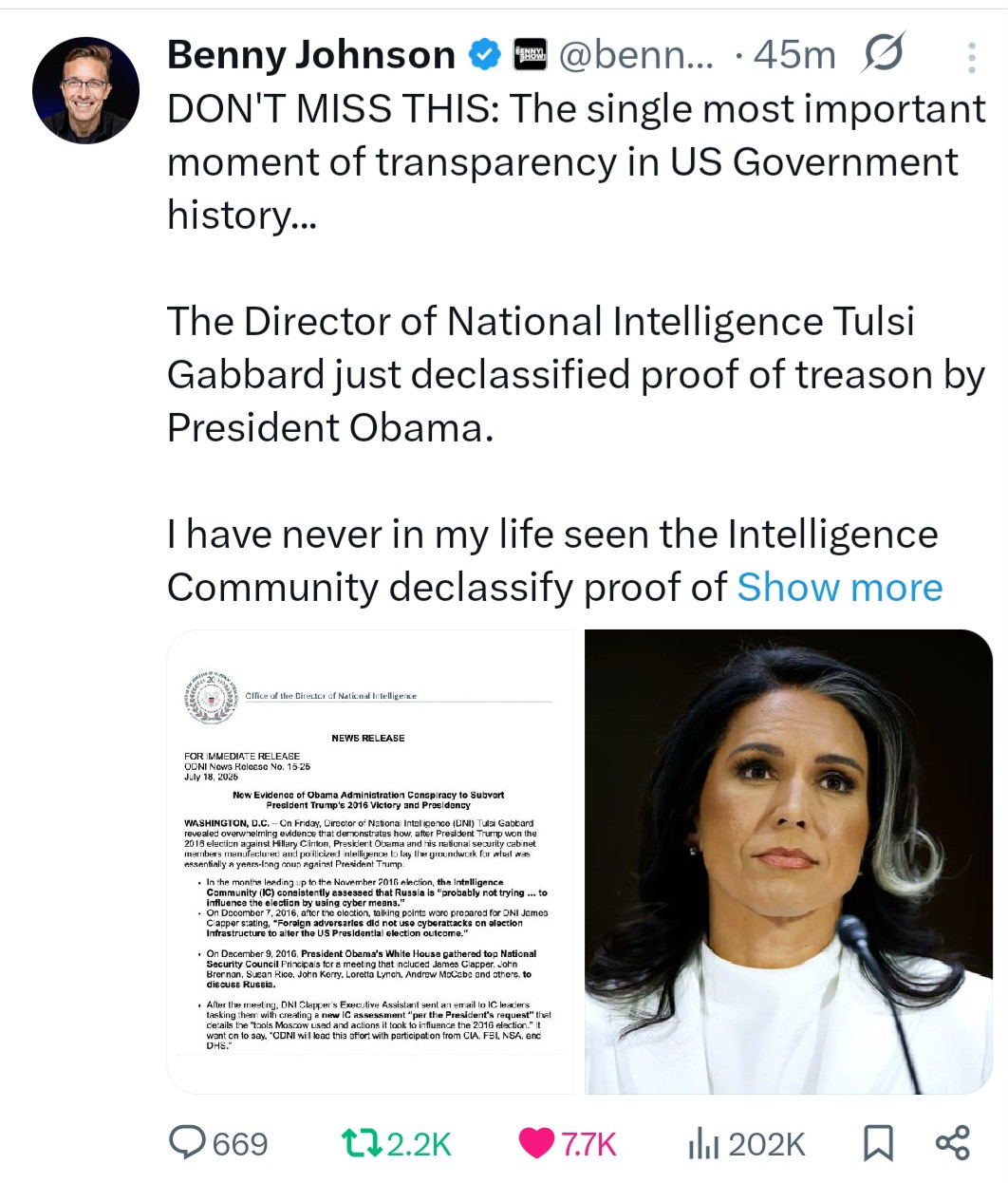Expand the post with Show more
Screen dimensions: 1008x1183
coord(840,587)
